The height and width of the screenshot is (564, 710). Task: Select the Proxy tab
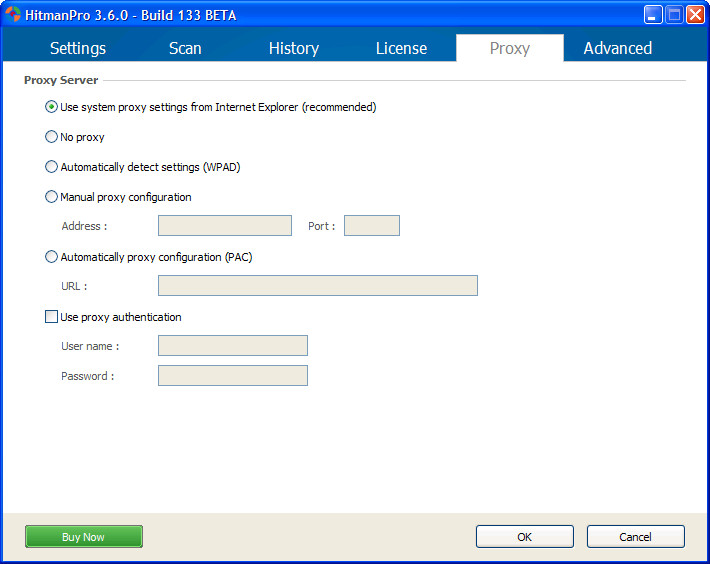(x=510, y=48)
